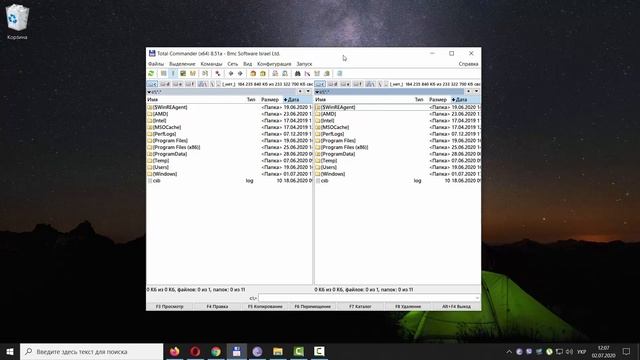Viewport: 640px width, 360px height.
Task: Click the Back arrow toolbar icon
Action: click(231, 73)
